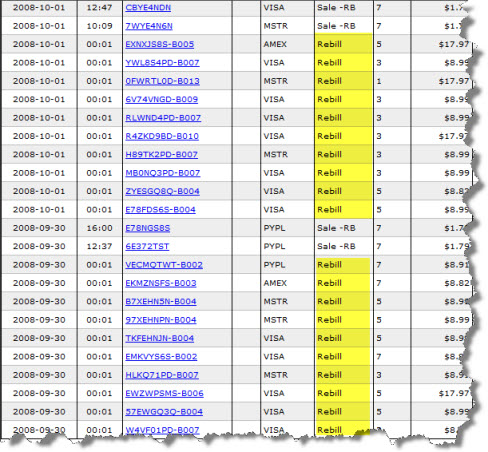Open transaction 6V74VNGD-B009
This screenshot has width=488, height=452.
tap(161, 99)
